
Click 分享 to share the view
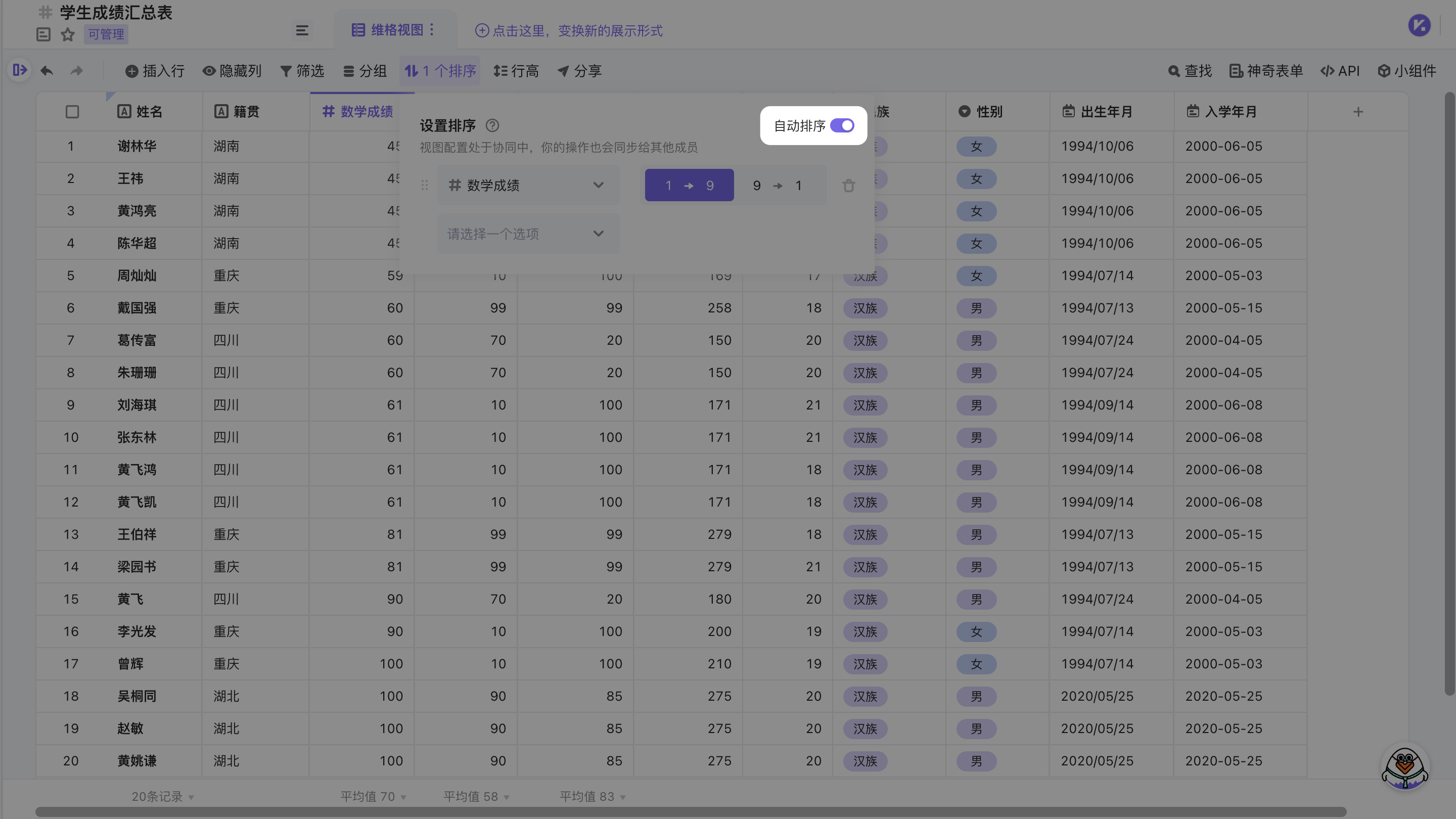579,71
